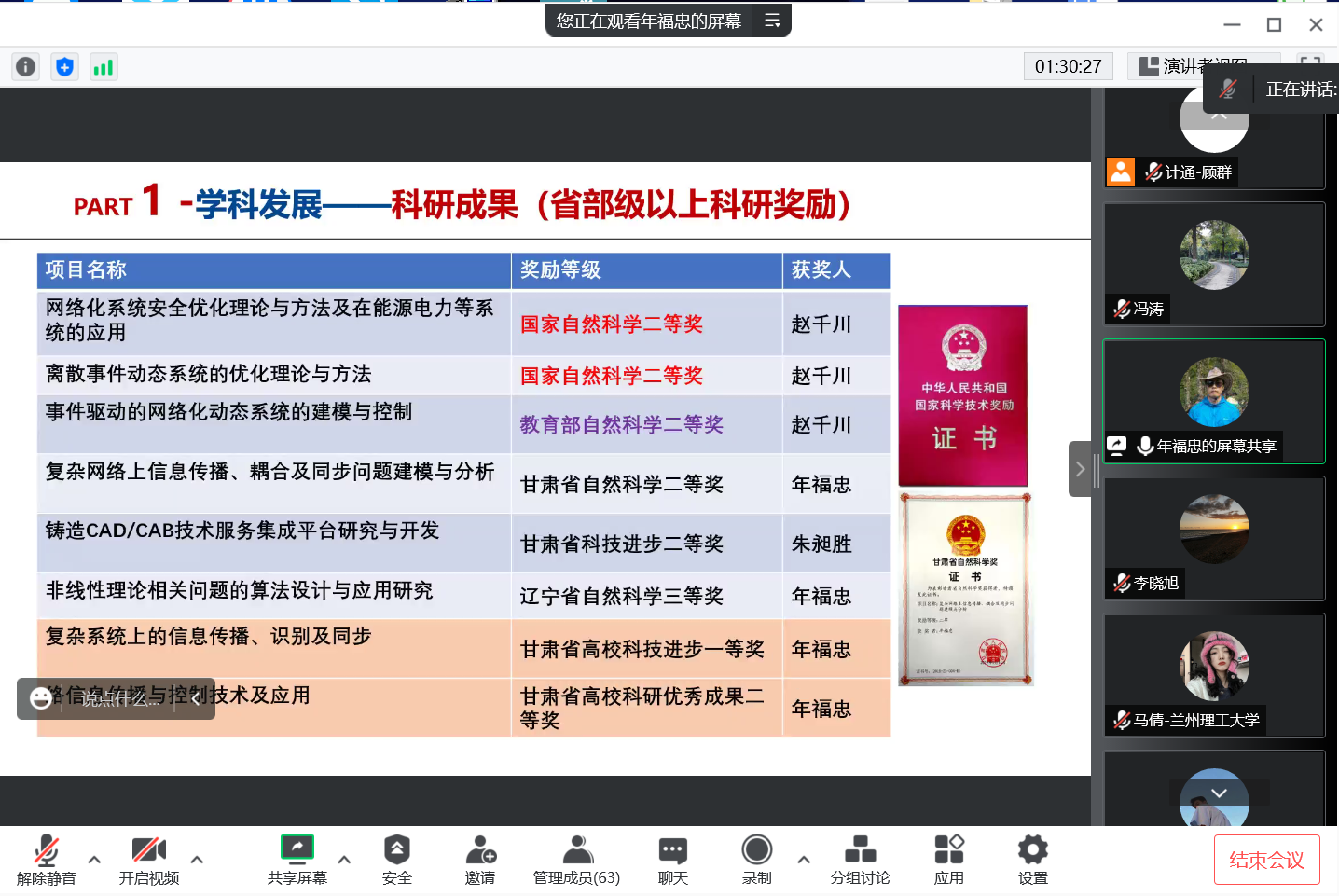This screenshot has width=1339, height=896.
Task: Expand audio options arrow beside 解除静音
Action: (94, 860)
